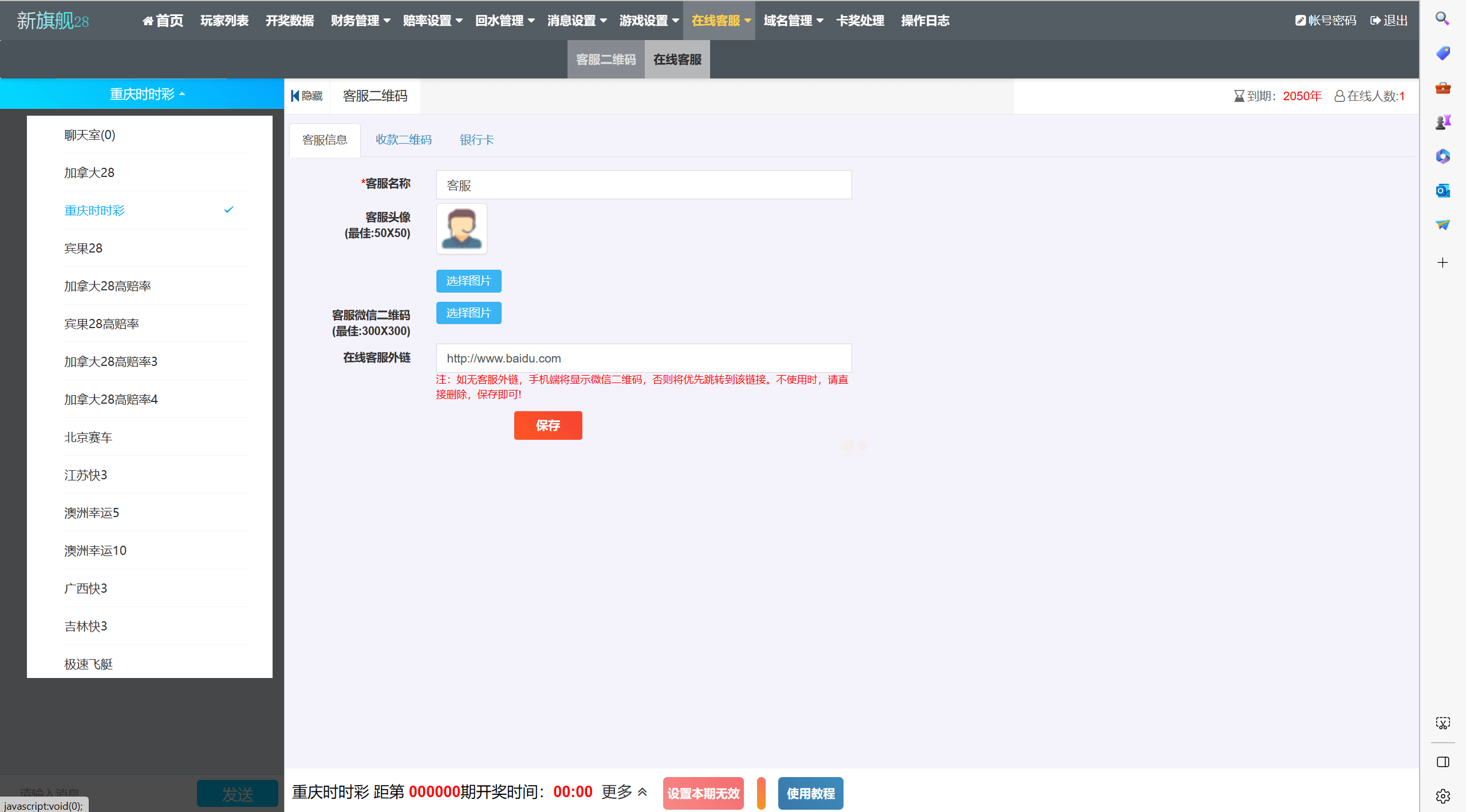Open the Microsoft 365 sidebar icon
Viewport: 1466px width, 812px height.
[x=1442, y=156]
